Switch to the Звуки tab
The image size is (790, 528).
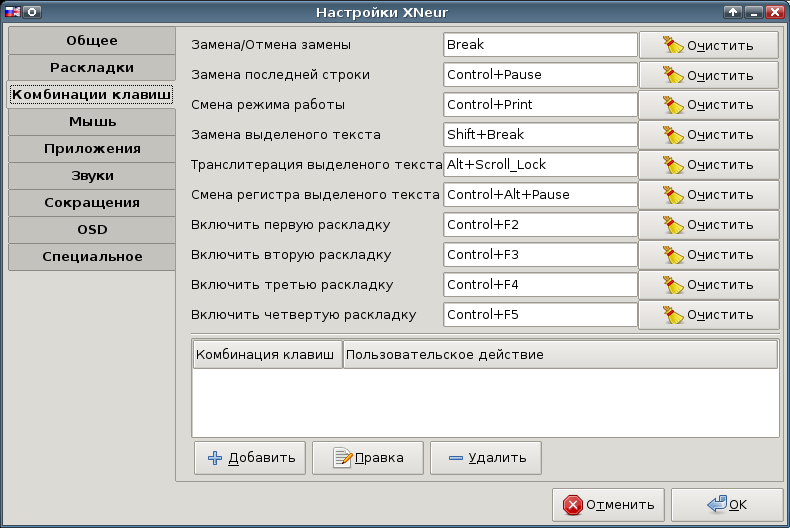coord(92,175)
